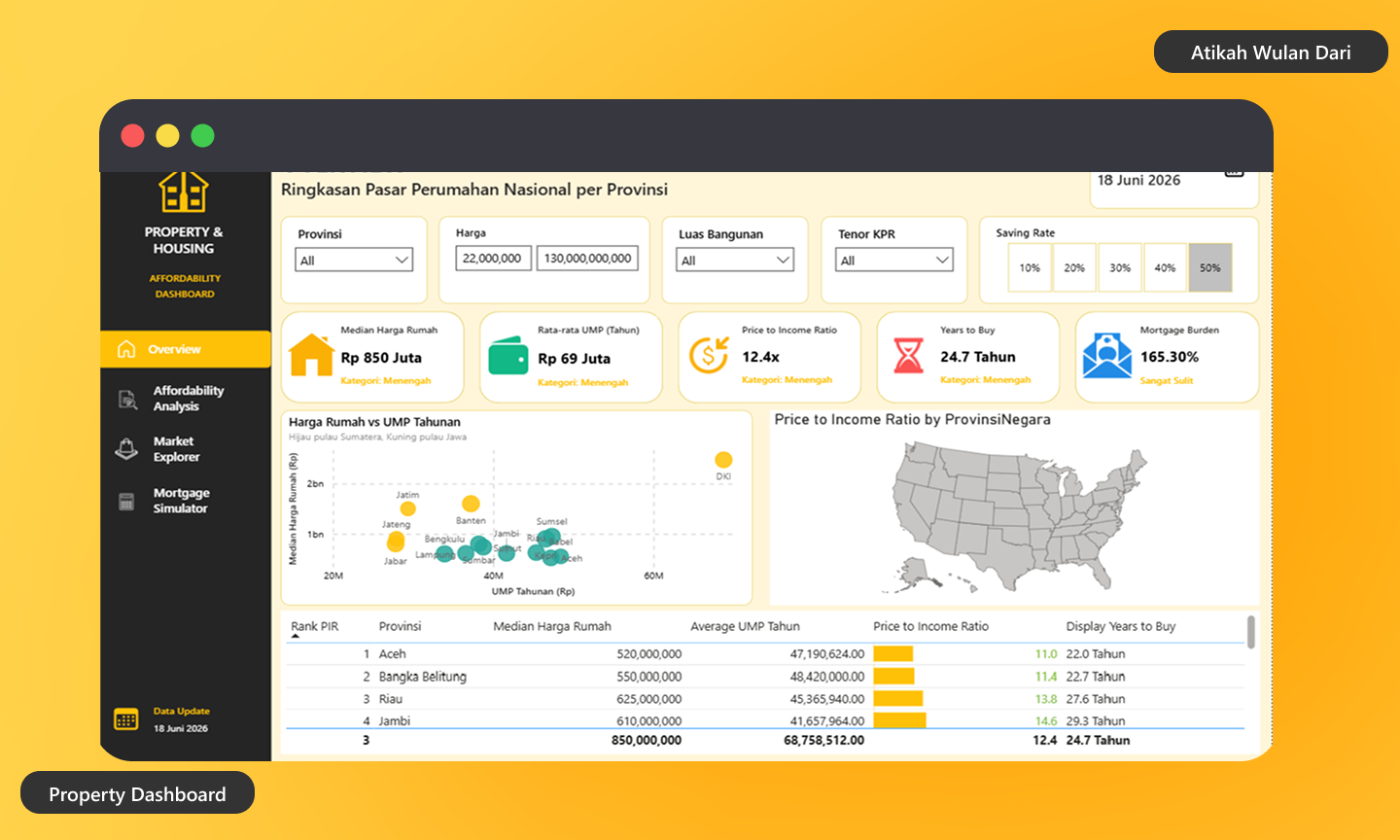Open the Market Explorer page

click(176, 449)
